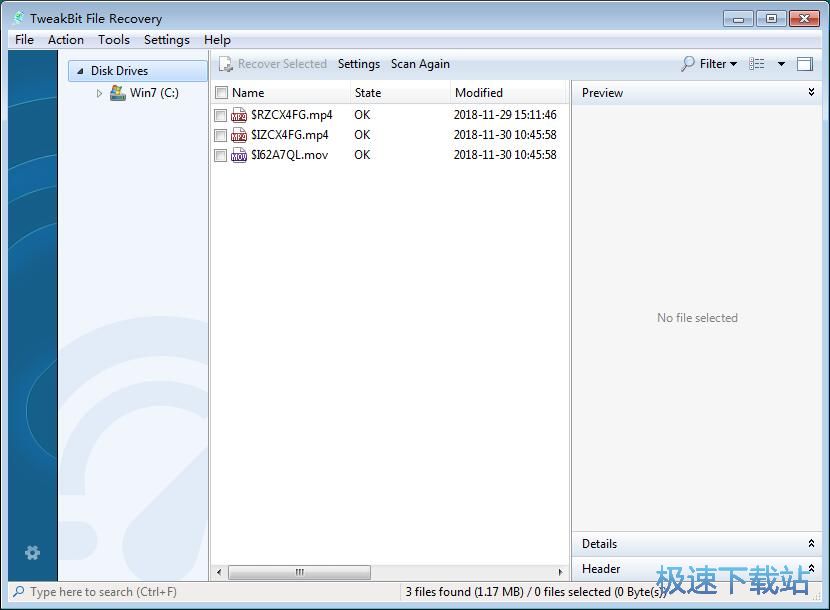Open the Tools menu
The image size is (830, 610).
114,40
